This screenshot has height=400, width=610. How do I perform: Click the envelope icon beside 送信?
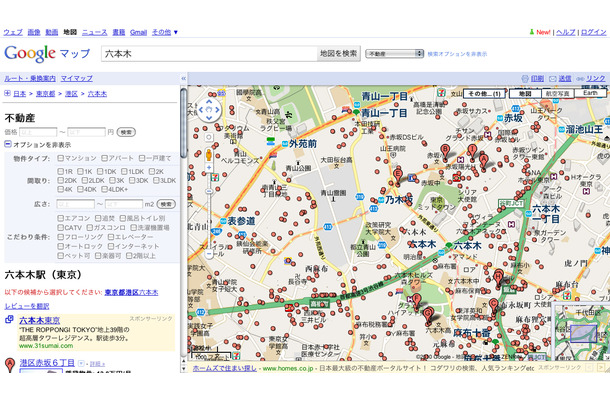pyautogui.click(x=552, y=79)
